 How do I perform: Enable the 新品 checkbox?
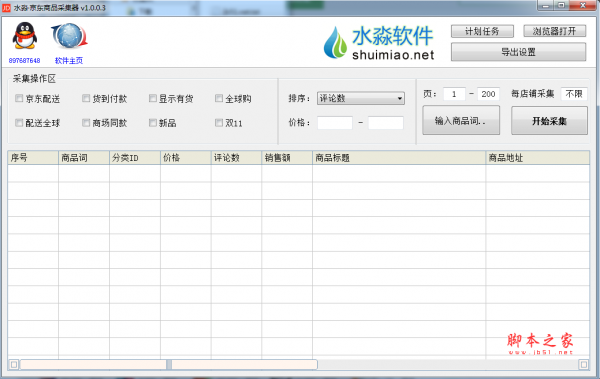pyautogui.click(x=152, y=123)
